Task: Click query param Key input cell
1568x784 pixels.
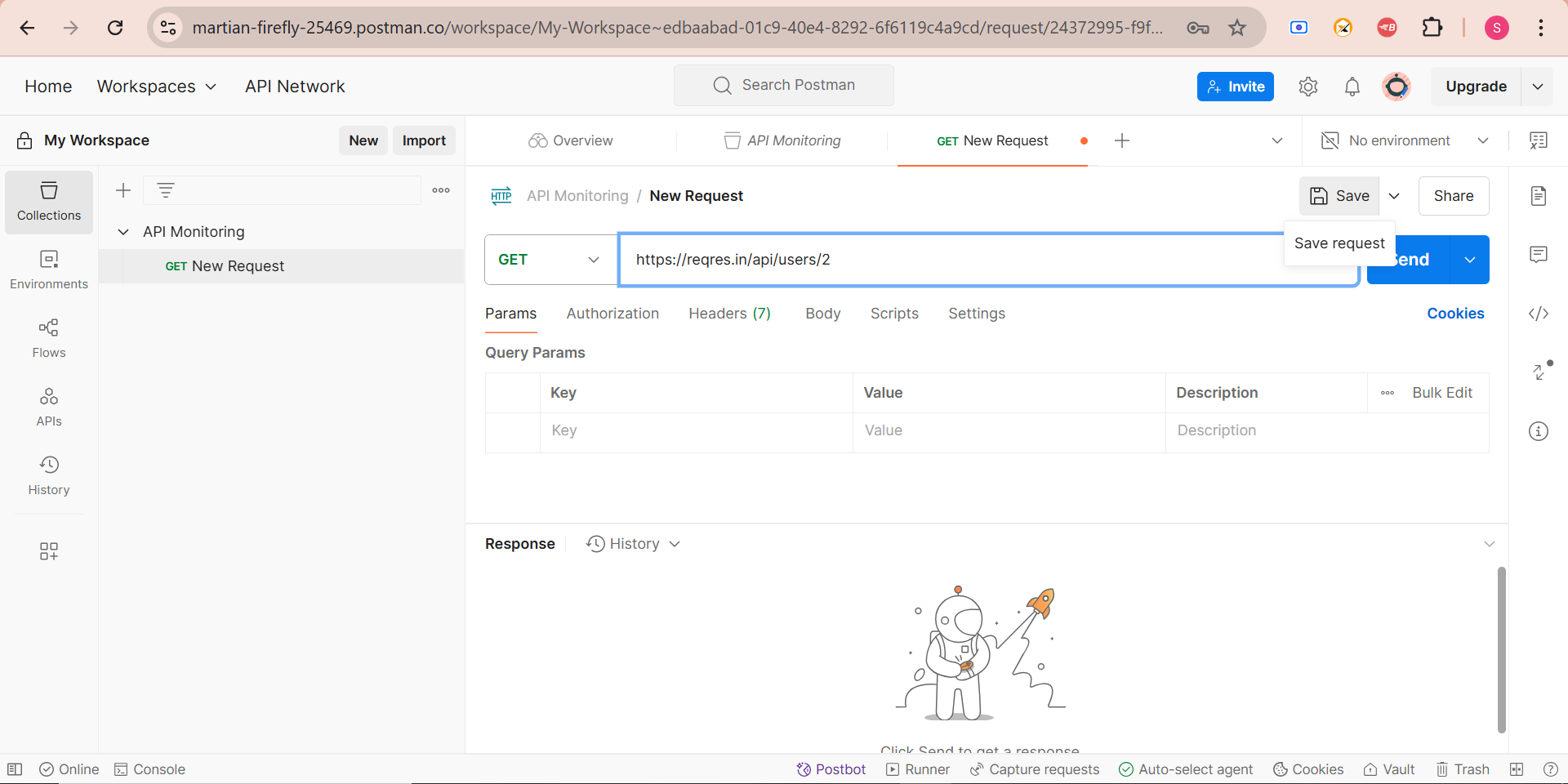Action: (697, 431)
